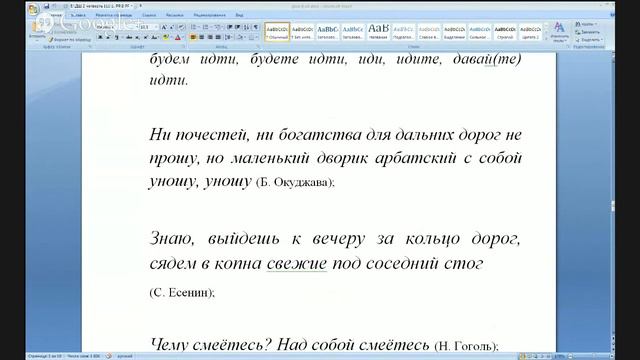
Task: Toggle strikethrough formatting
Action: coord(129,37)
